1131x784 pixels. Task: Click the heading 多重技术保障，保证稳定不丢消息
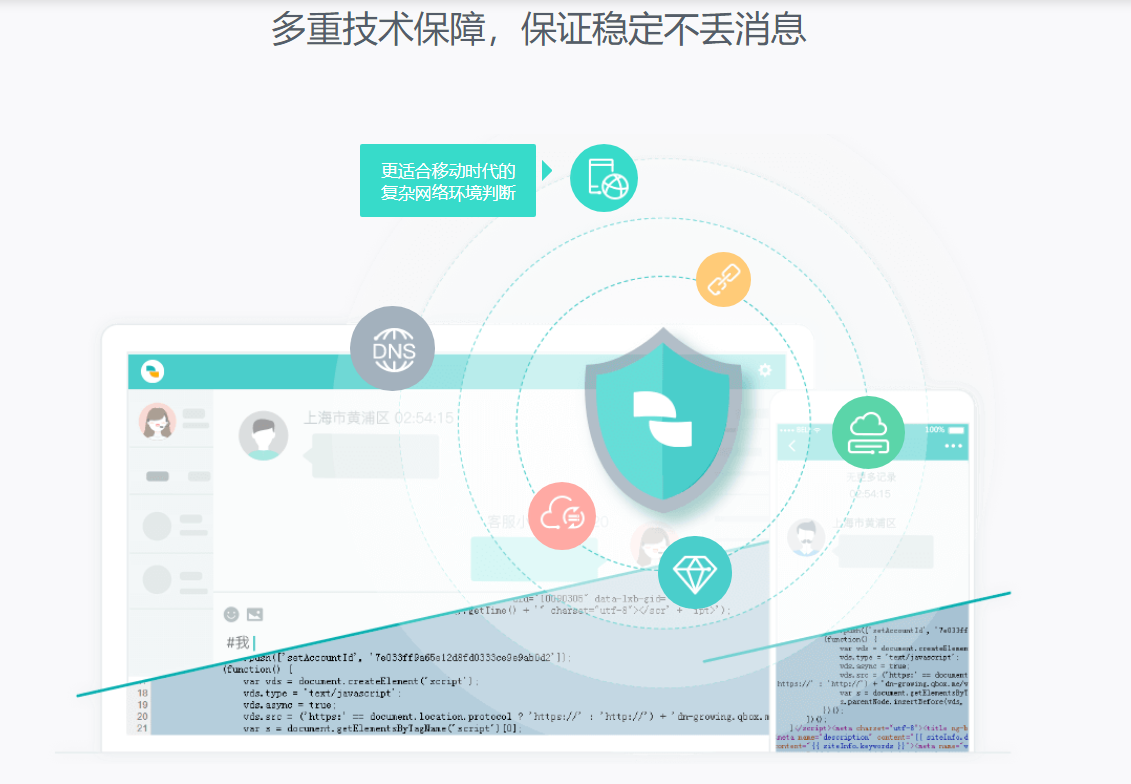539,29
